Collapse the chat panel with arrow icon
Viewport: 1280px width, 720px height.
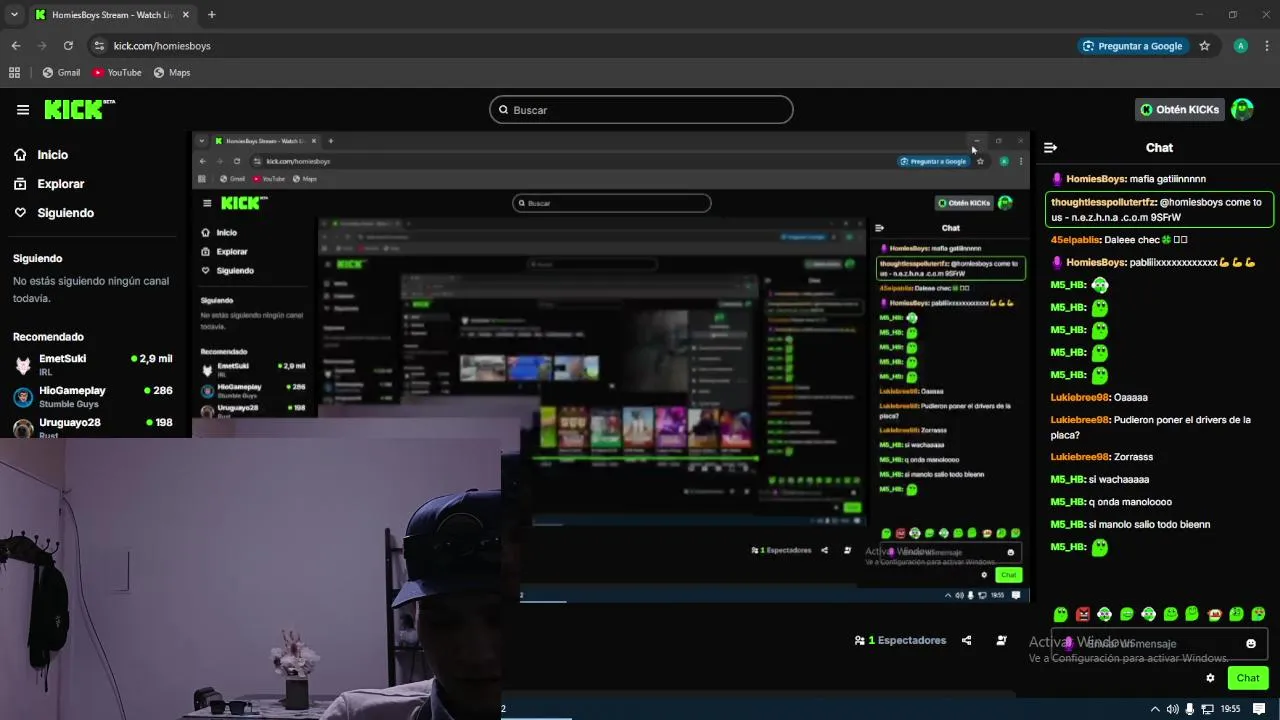pyautogui.click(x=1050, y=147)
